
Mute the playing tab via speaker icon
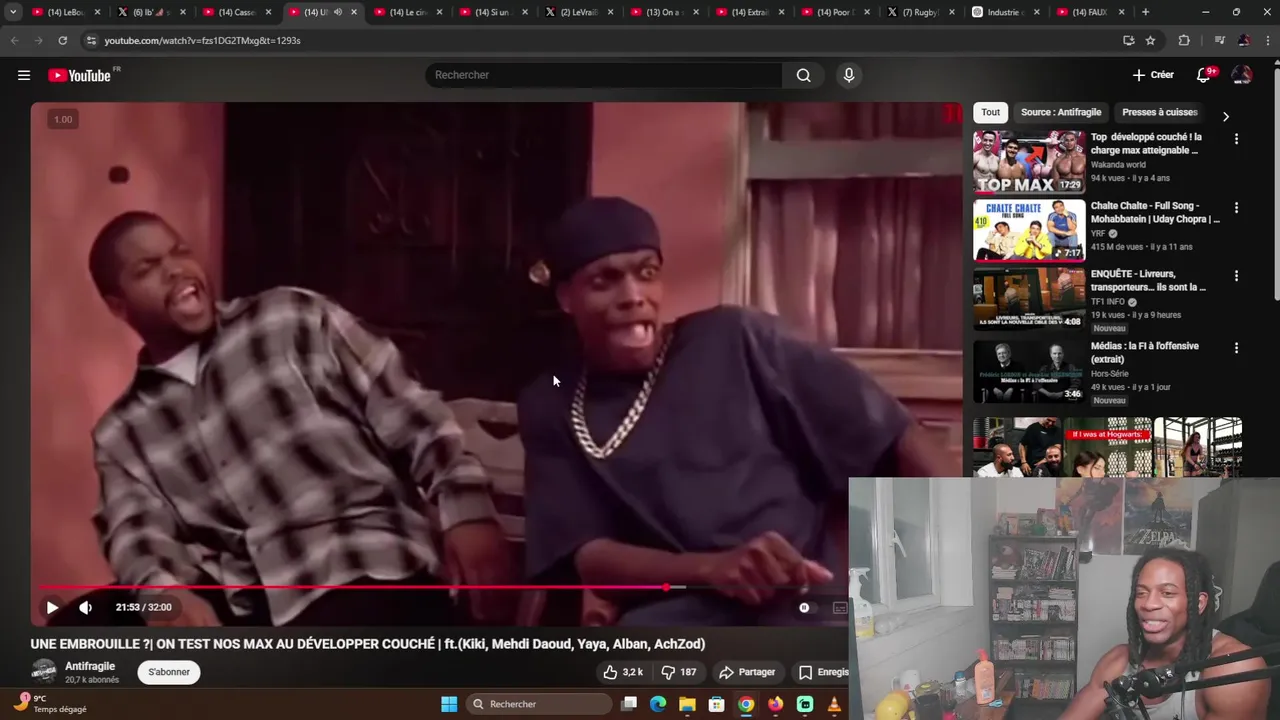pos(337,12)
